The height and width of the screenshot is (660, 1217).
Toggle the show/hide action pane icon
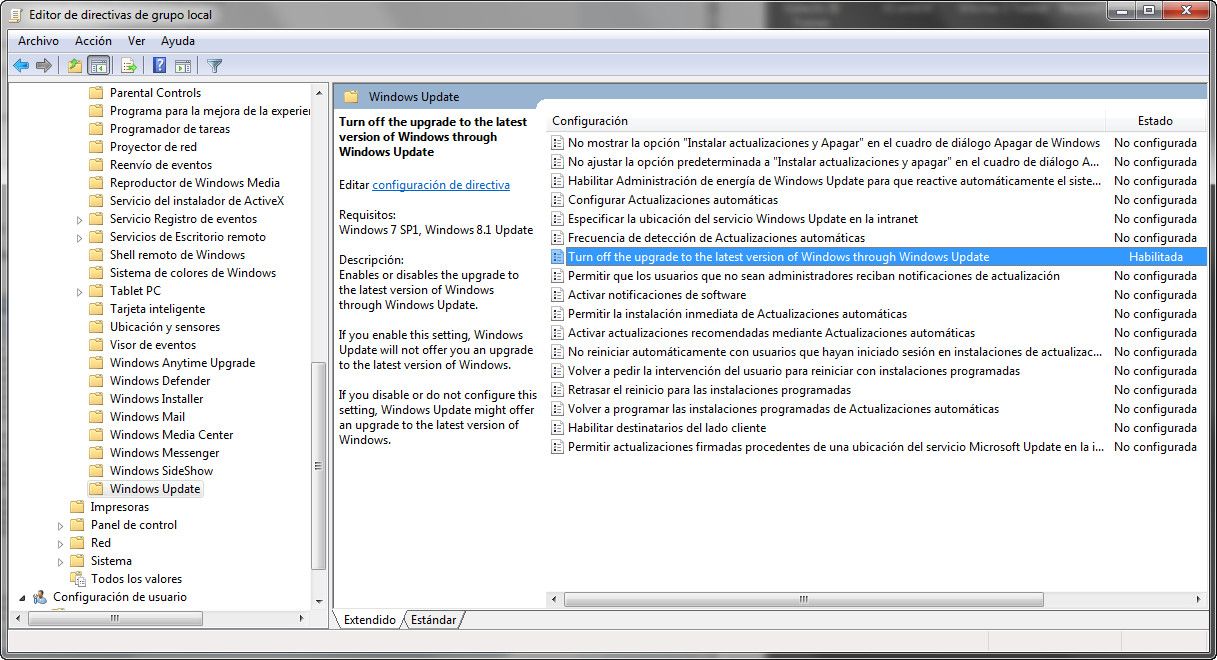[183, 66]
